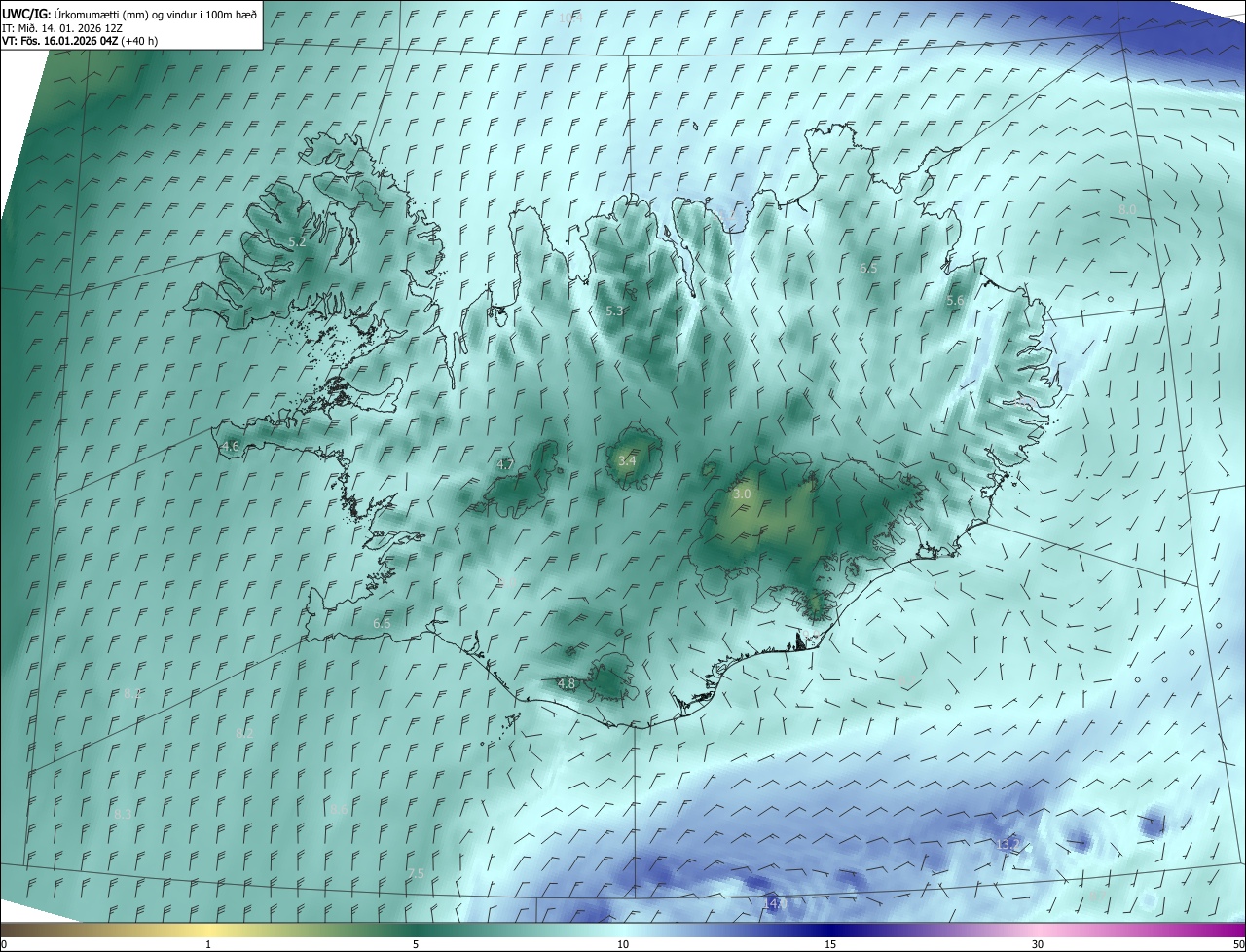The height and width of the screenshot is (952, 1246).
Task: Click the valid time line 'VT: Fös. 16.01.2026 04Z'
Action: tap(60, 41)
